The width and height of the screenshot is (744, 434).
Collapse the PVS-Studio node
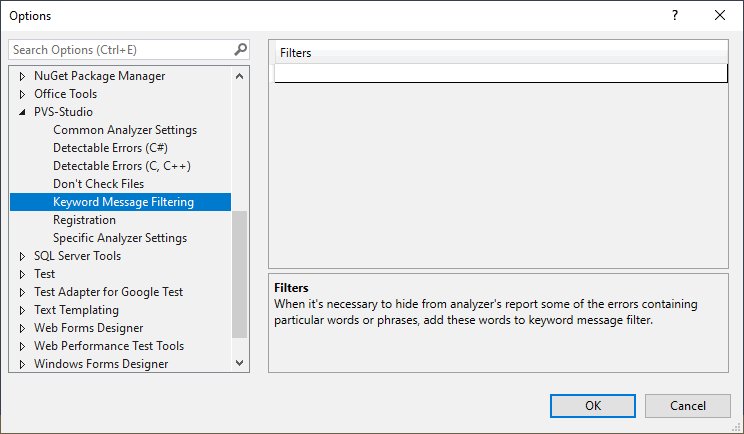click(x=22, y=112)
